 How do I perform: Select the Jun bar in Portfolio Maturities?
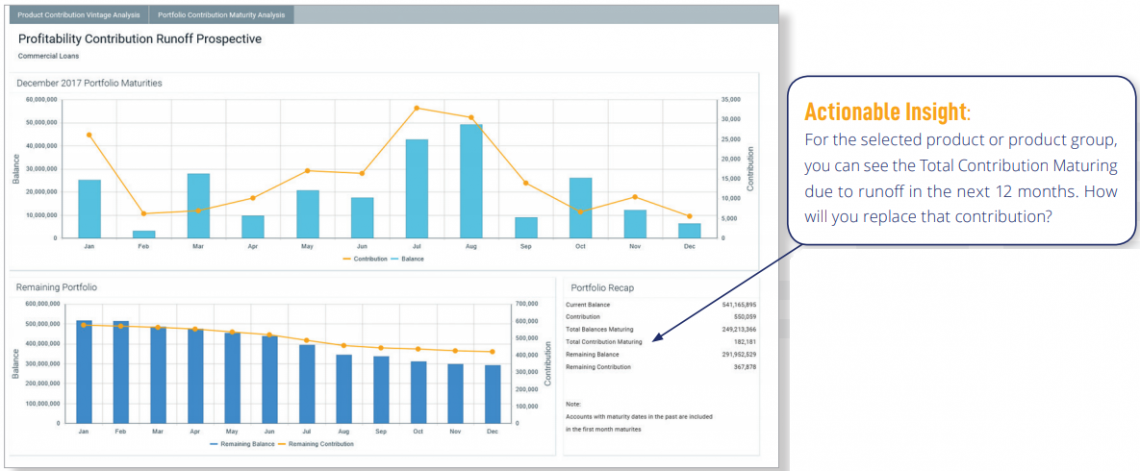pyautogui.click(x=362, y=217)
